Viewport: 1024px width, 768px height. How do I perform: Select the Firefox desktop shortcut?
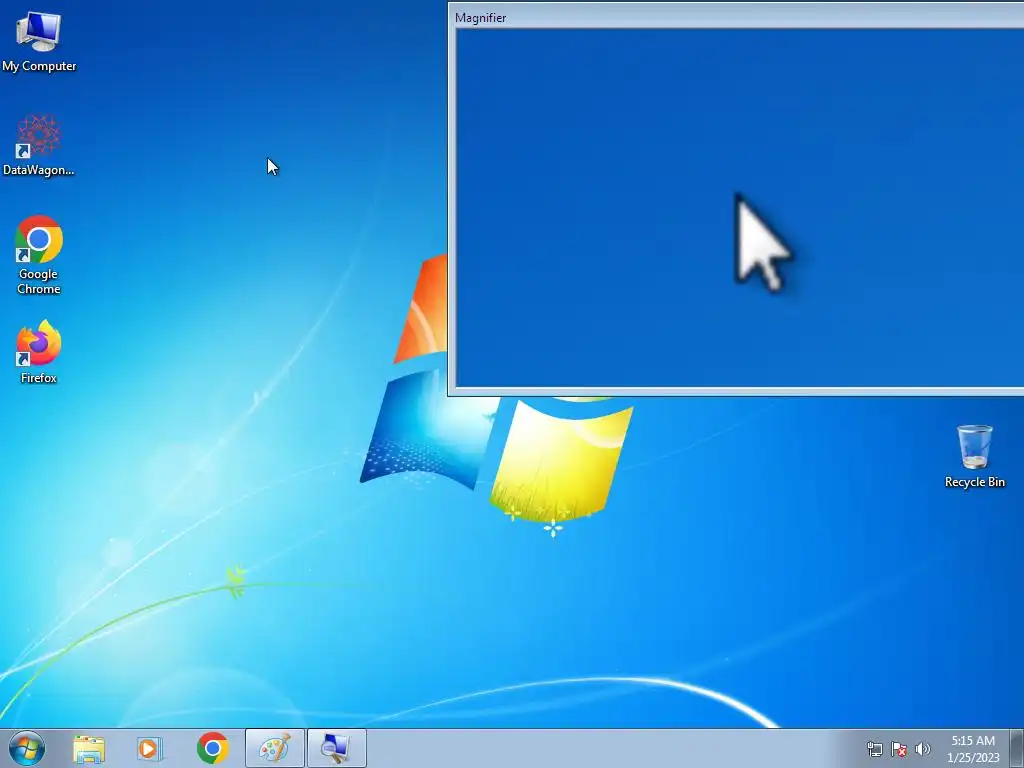(x=39, y=351)
